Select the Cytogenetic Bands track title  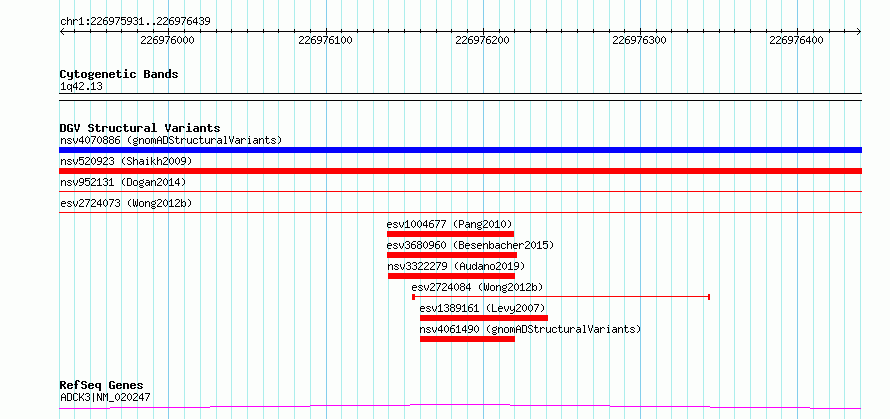[119, 74]
